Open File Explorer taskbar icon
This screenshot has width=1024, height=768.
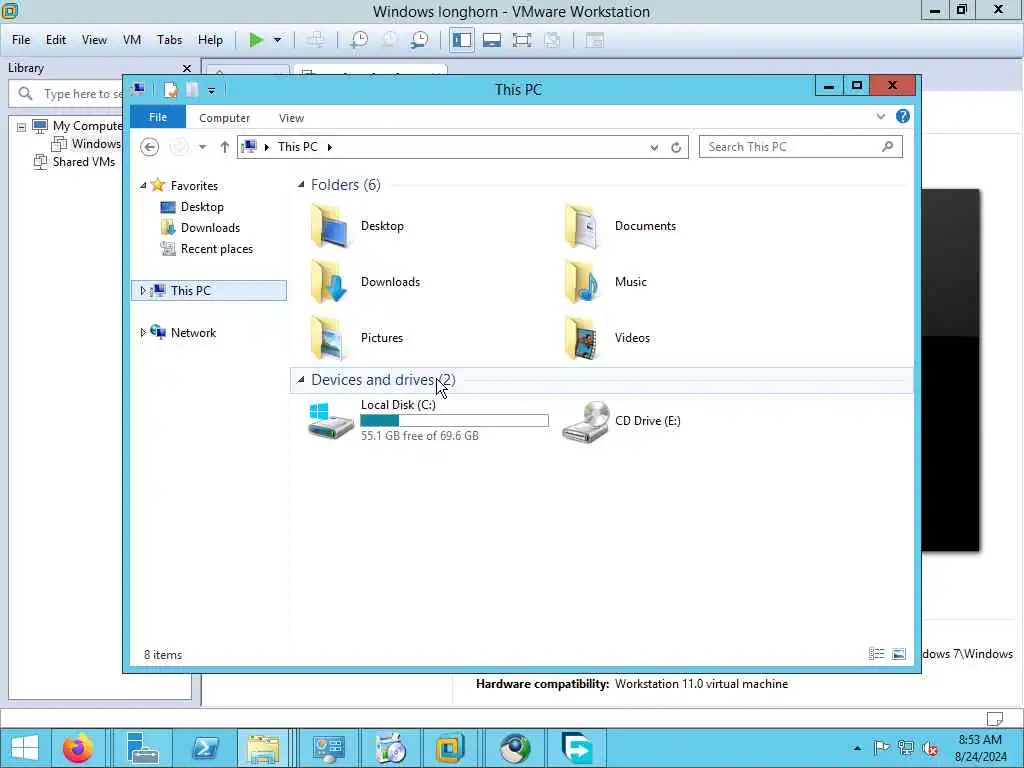tap(263, 748)
